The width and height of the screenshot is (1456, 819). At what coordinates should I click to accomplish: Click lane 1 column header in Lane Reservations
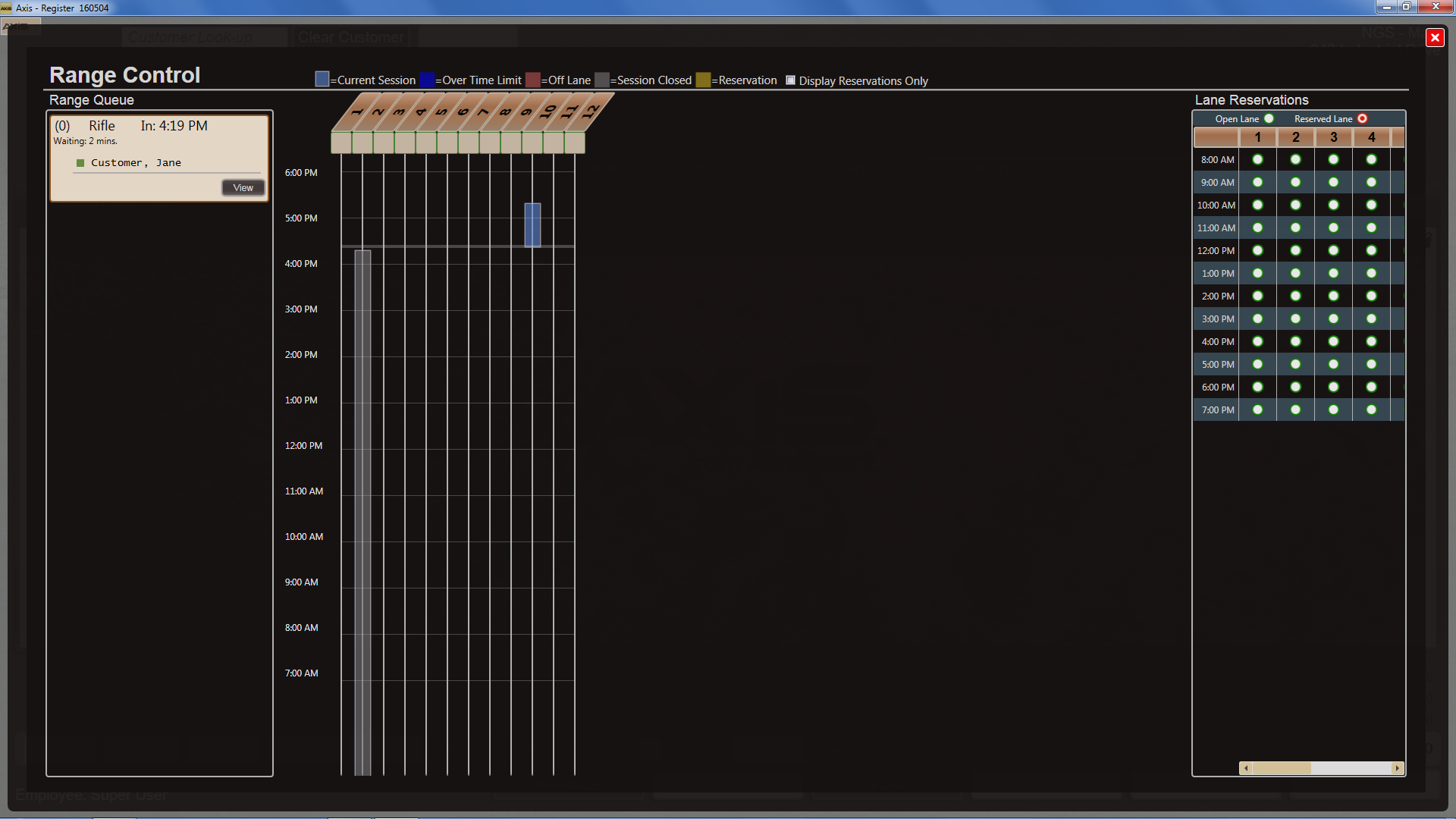1257,137
